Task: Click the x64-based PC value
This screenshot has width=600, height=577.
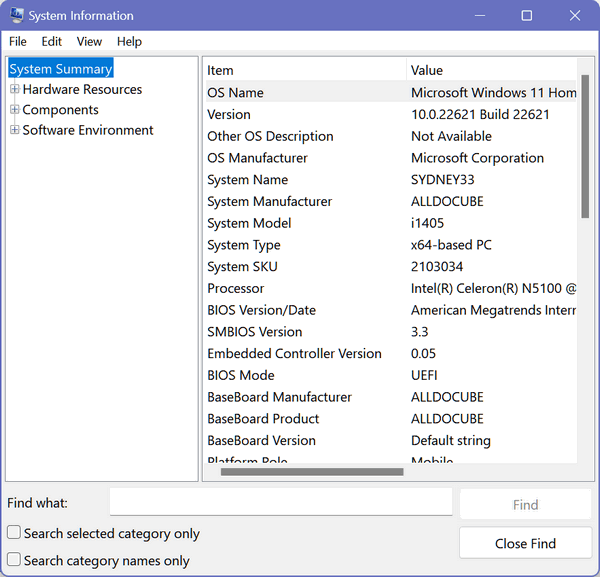Action: coord(451,245)
